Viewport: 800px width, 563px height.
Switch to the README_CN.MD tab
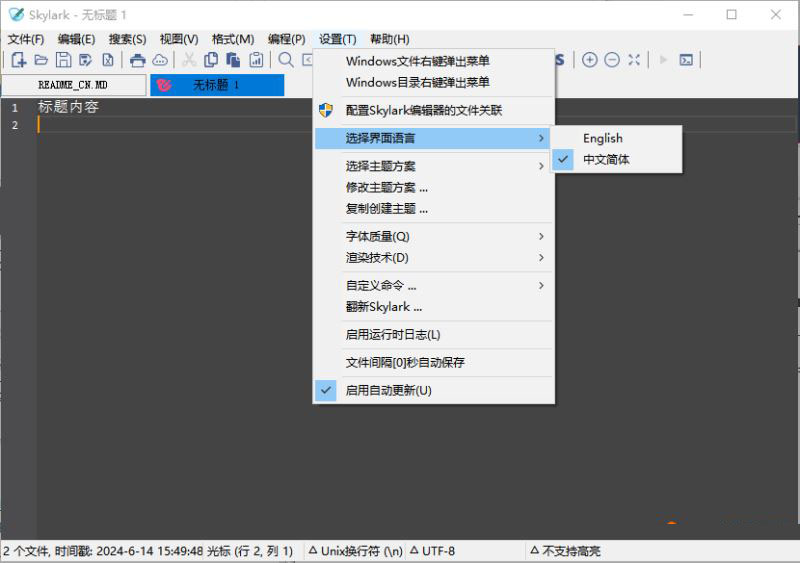(x=73, y=85)
